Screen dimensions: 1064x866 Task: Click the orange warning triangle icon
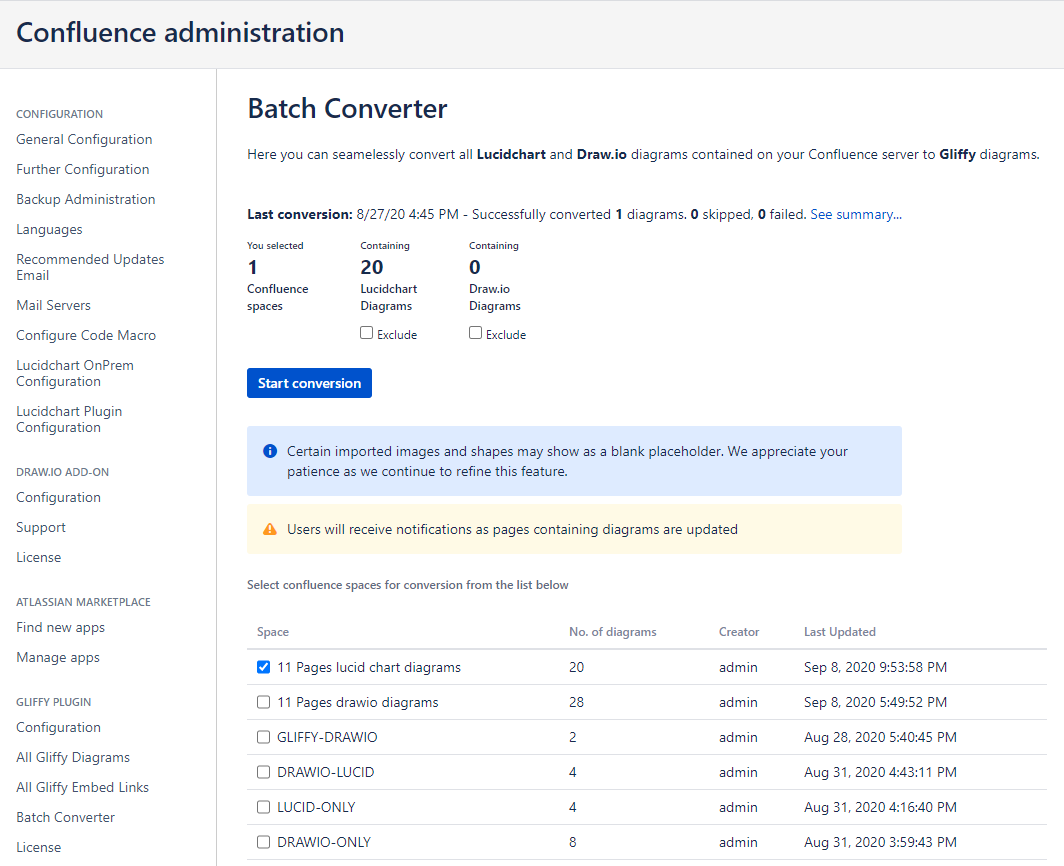(269, 529)
